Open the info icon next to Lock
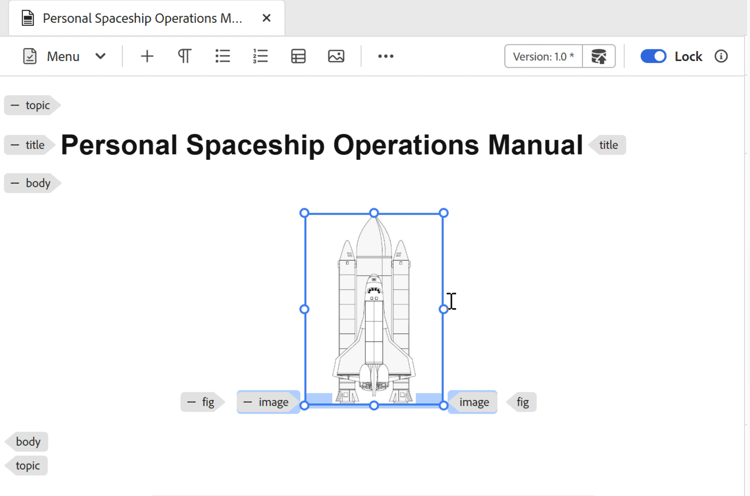 point(721,56)
